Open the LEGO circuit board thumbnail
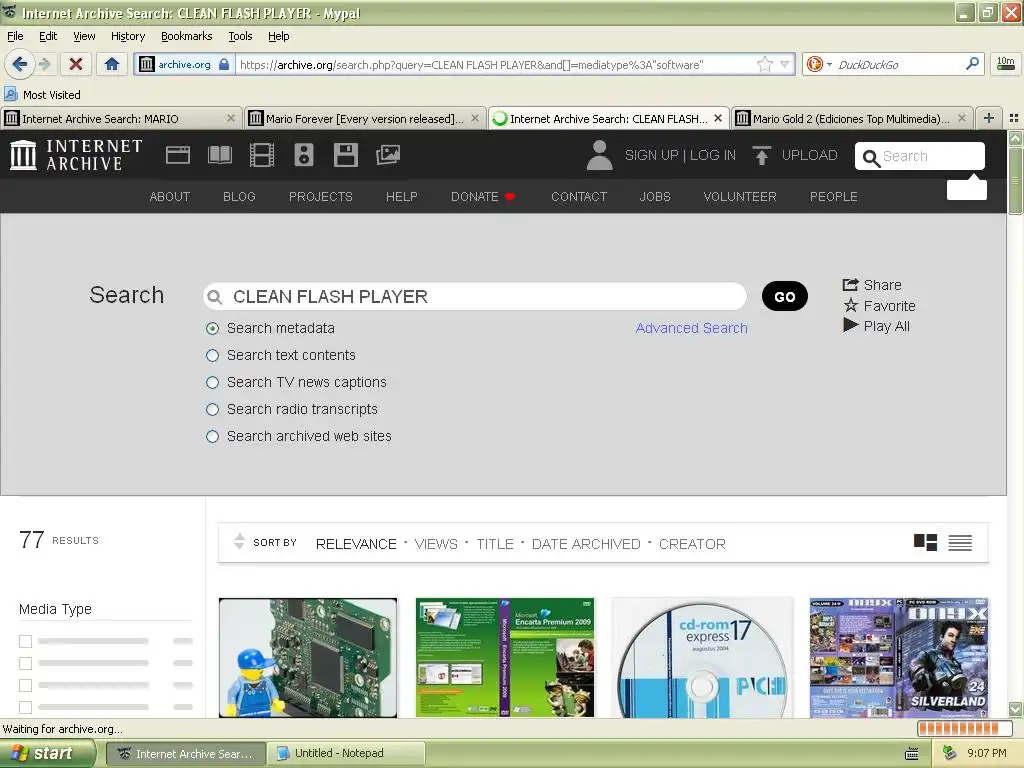The width and height of the screenshot is (1024, 768). point(308,658)
